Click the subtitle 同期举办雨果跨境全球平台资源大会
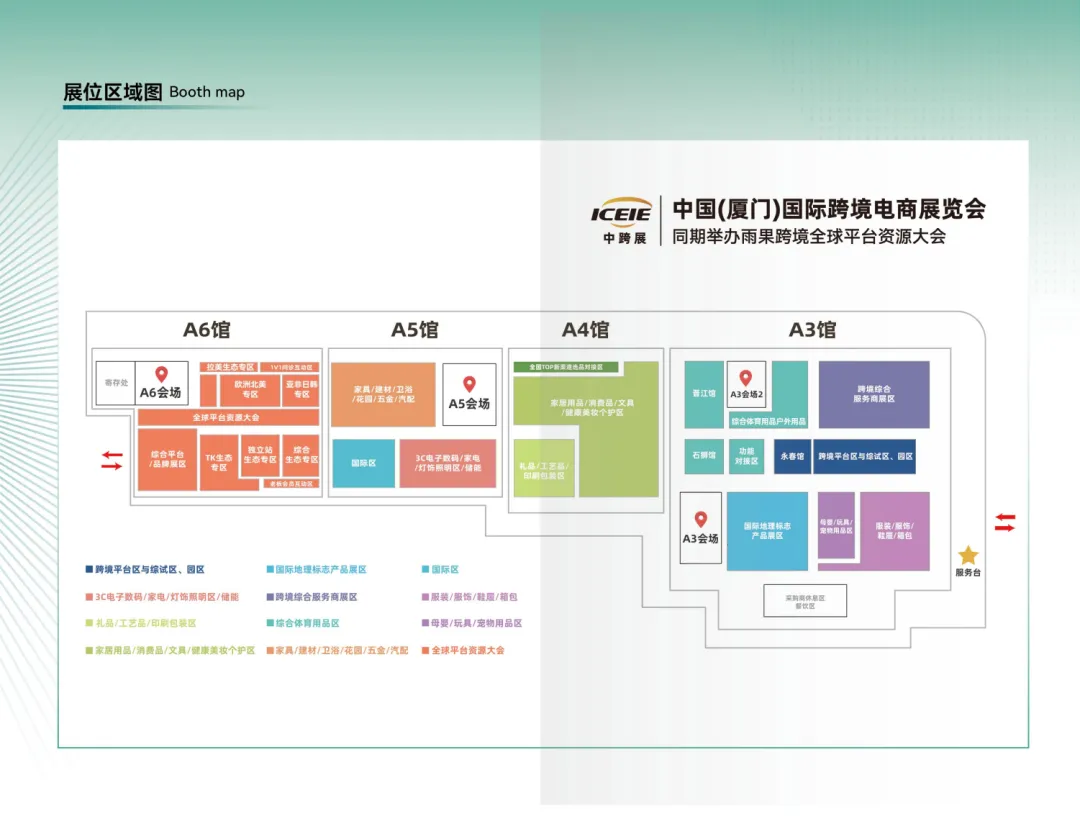Image resolution: width=1080 pixels, height=816 pixels. tap(809, 236)
